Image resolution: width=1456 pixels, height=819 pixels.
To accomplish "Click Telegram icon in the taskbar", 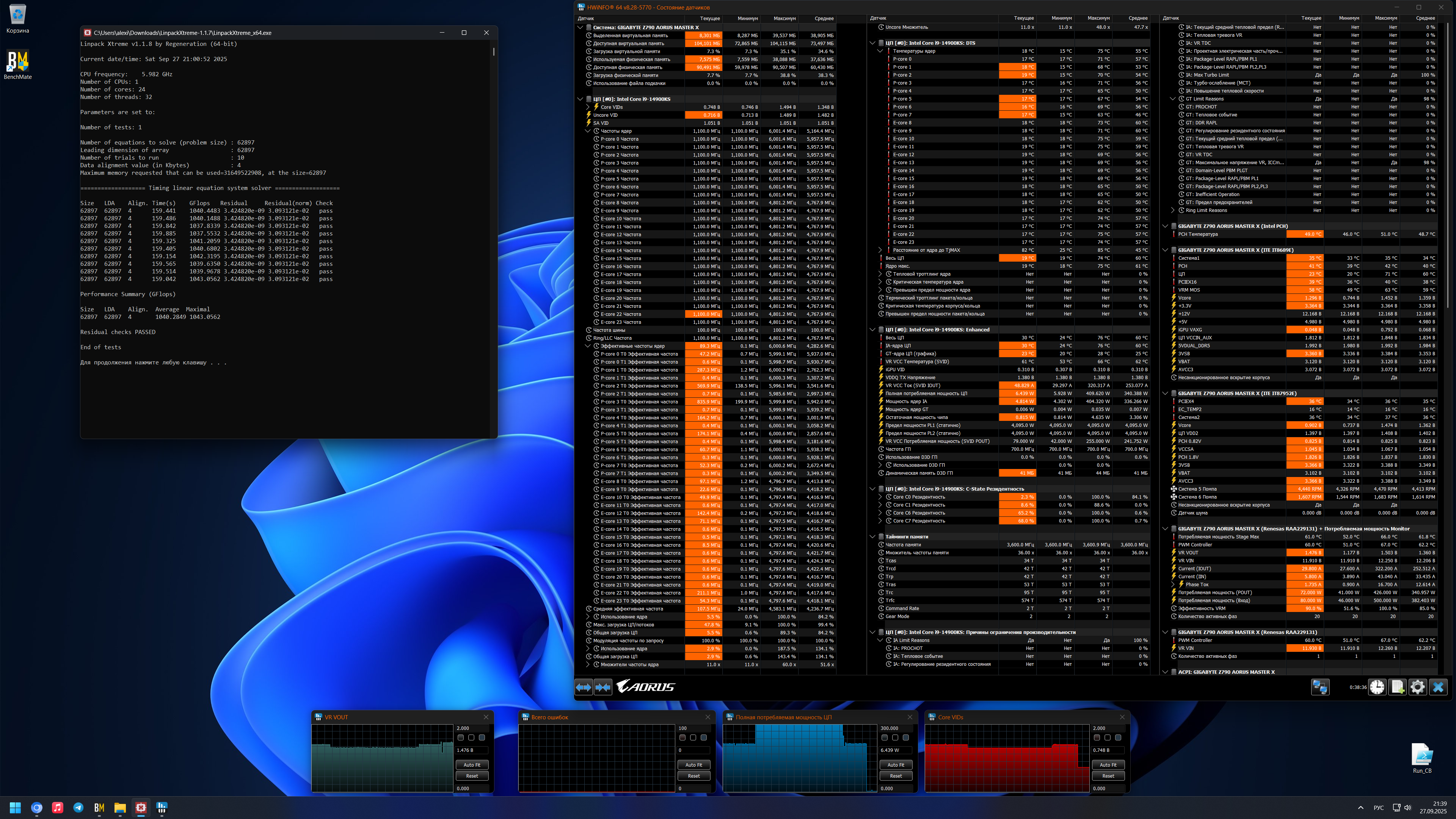I will [78, 807].
